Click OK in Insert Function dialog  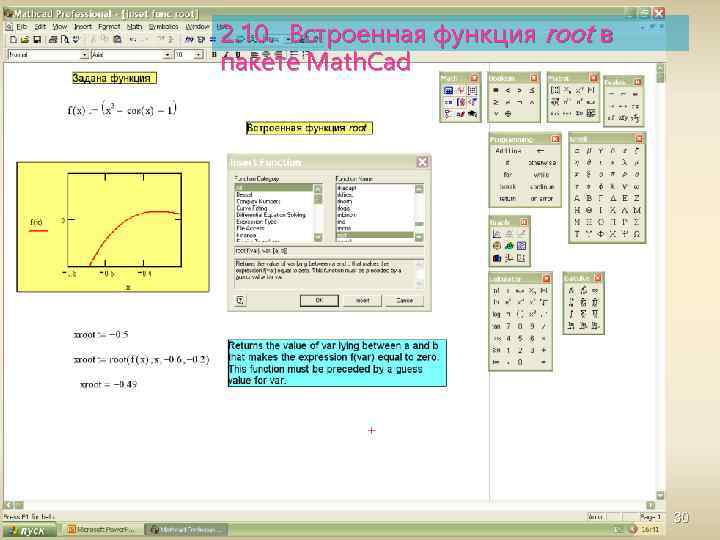click(x=319, y=300)
